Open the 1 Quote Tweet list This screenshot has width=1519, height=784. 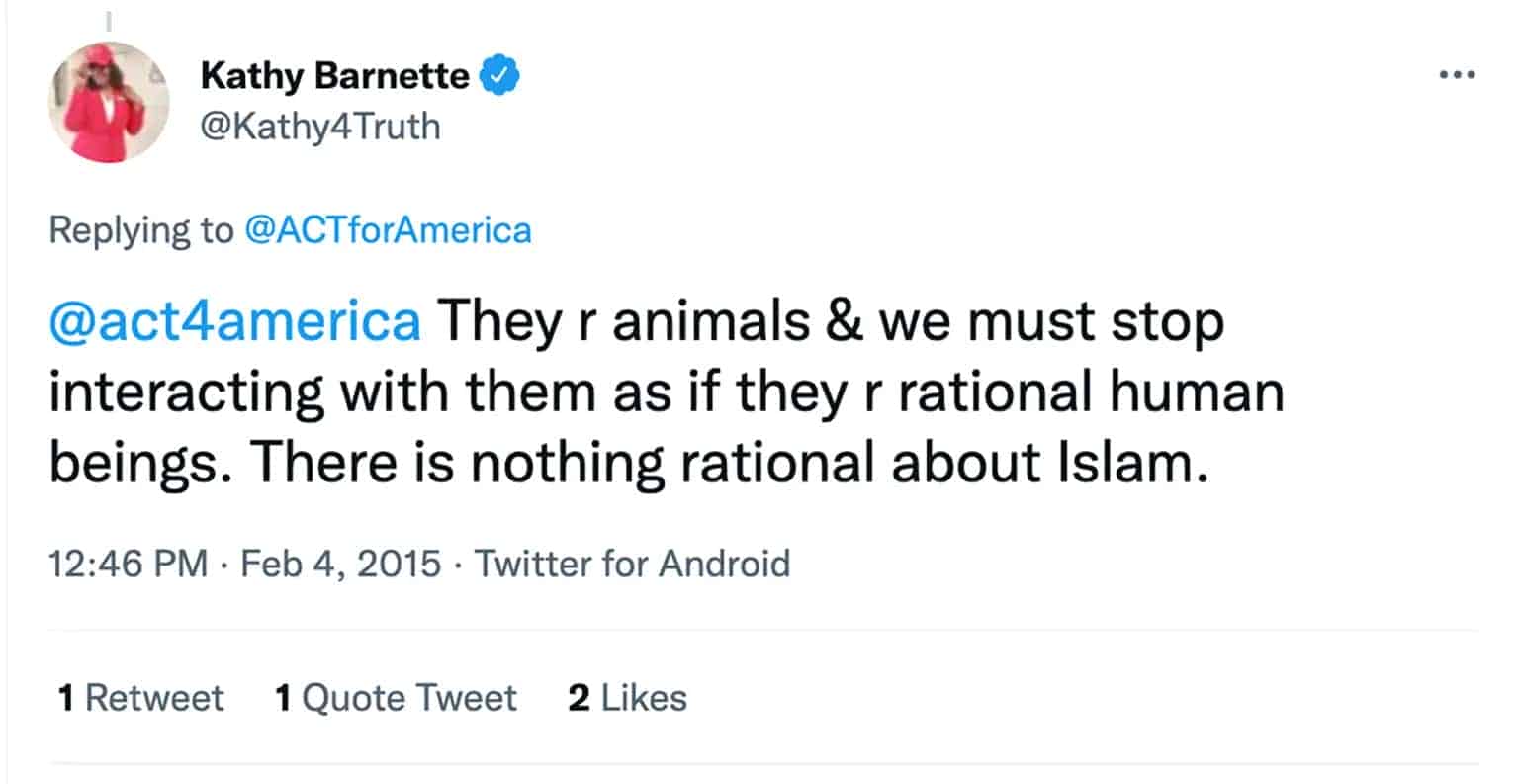click(395, 698)
